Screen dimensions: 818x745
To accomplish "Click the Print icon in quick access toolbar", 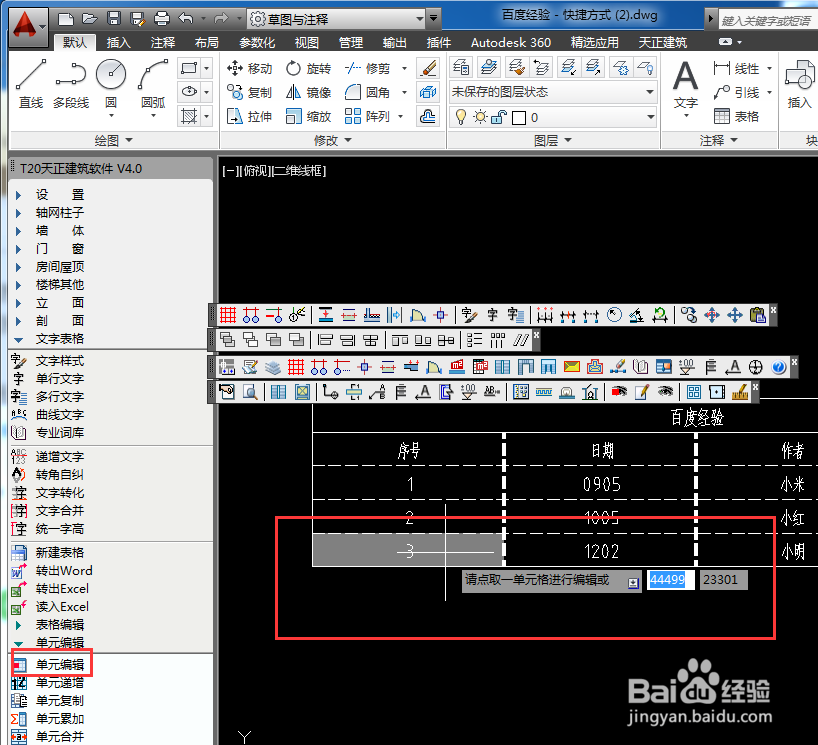I will [162, 19].
